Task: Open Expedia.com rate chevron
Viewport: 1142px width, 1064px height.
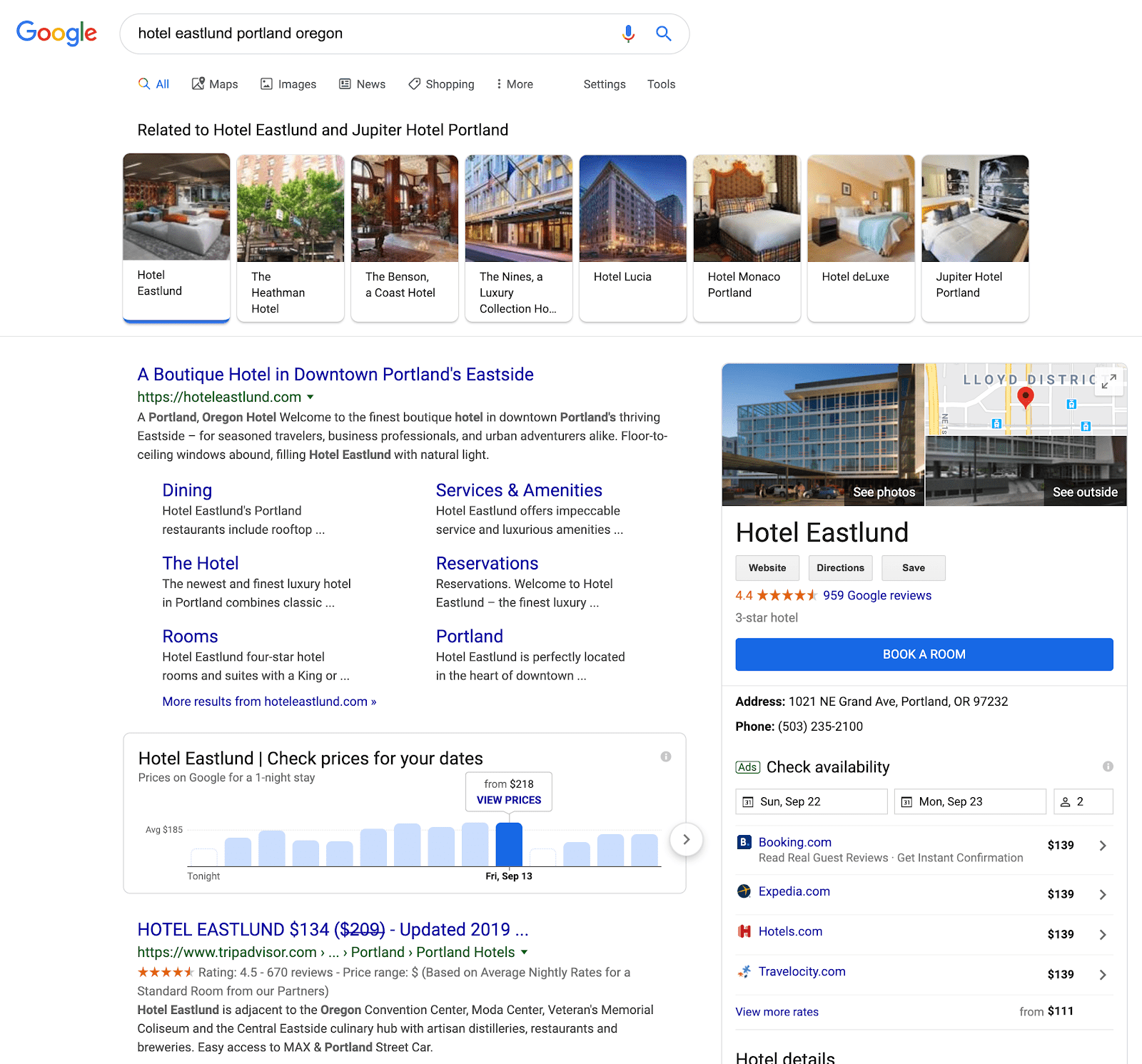Action: coord(1103,894)
